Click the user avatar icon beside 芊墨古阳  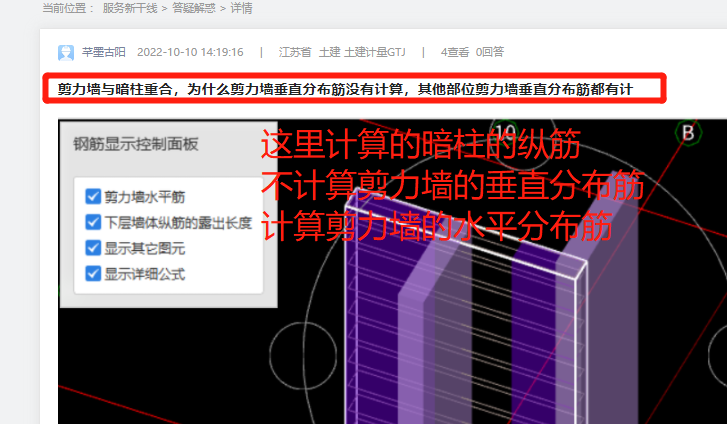pos(66,52)
